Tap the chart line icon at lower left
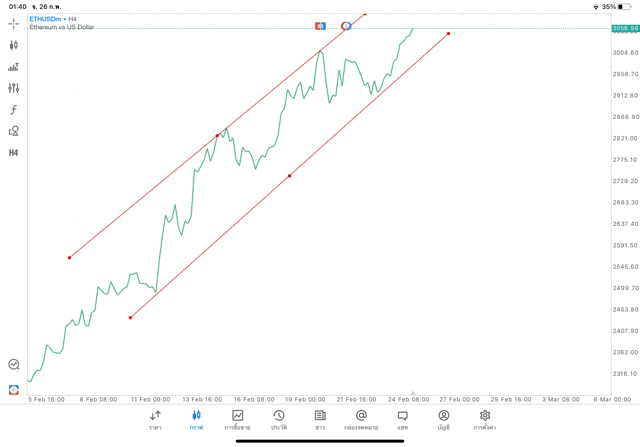The image size is (640, 447). coord(14,365)
